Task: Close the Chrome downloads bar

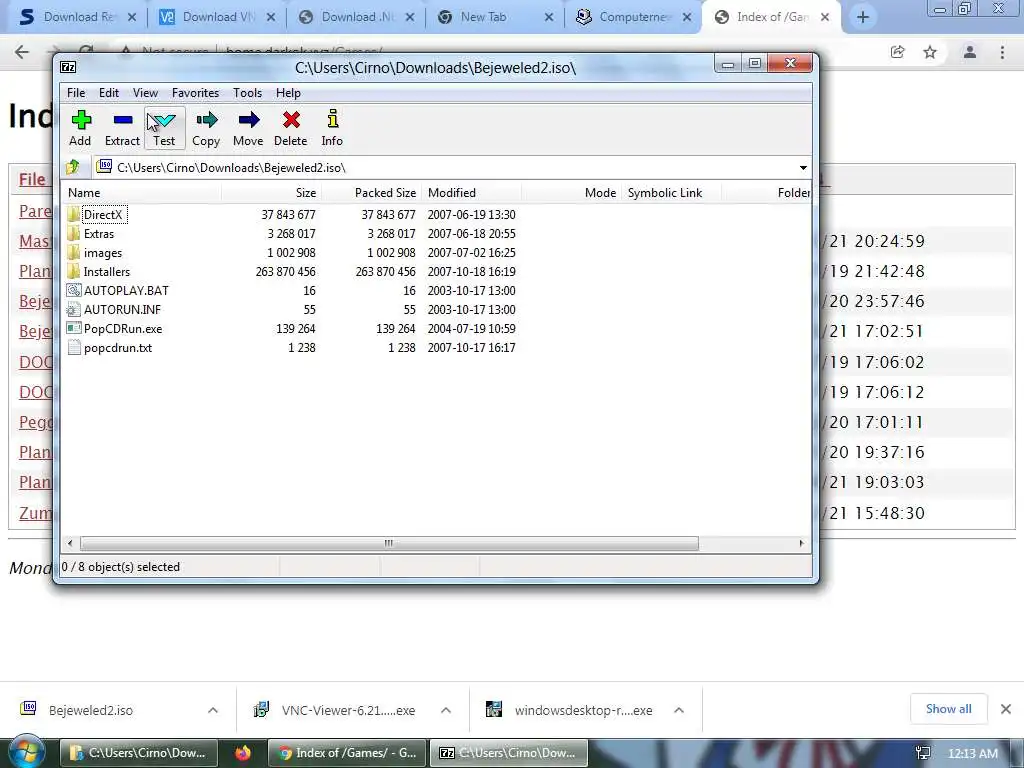Action: (x=1006, y=709)
